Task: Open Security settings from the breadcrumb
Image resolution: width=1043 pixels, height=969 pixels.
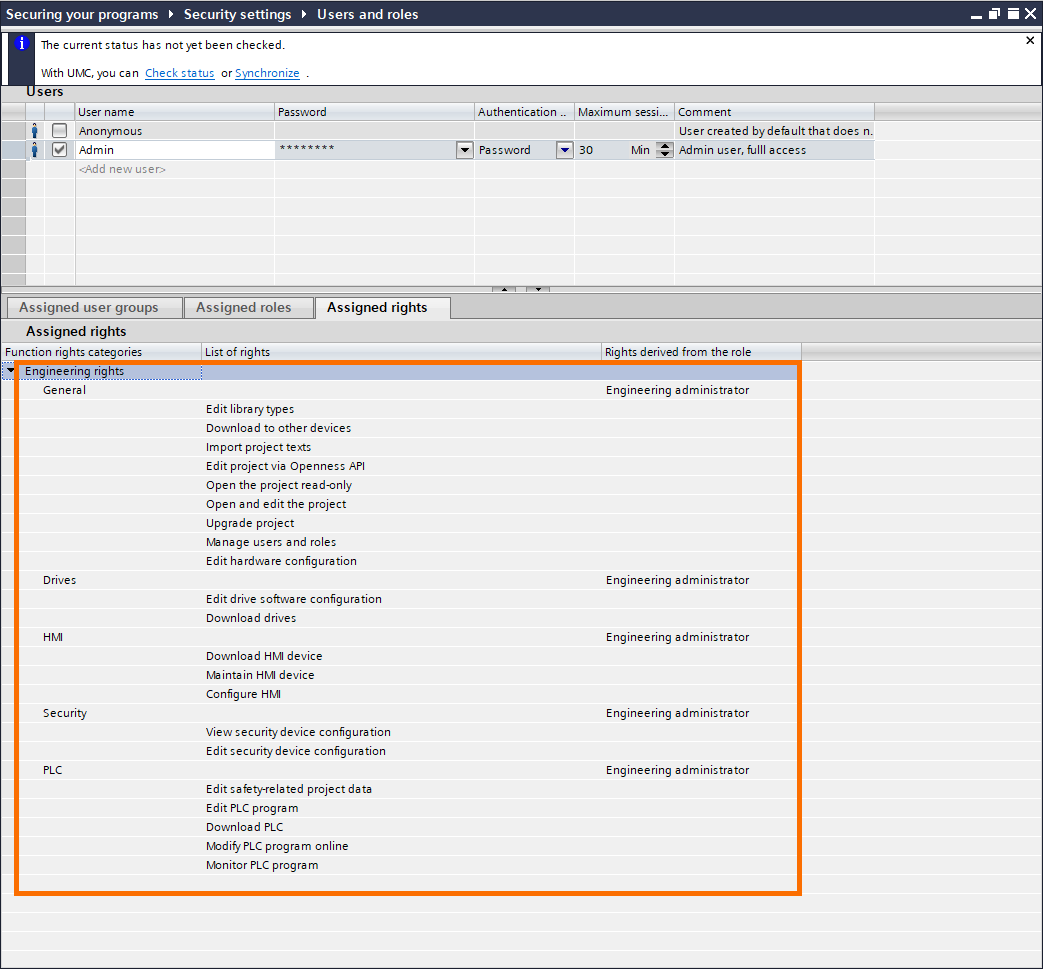Action: click(x=237, y=14)
